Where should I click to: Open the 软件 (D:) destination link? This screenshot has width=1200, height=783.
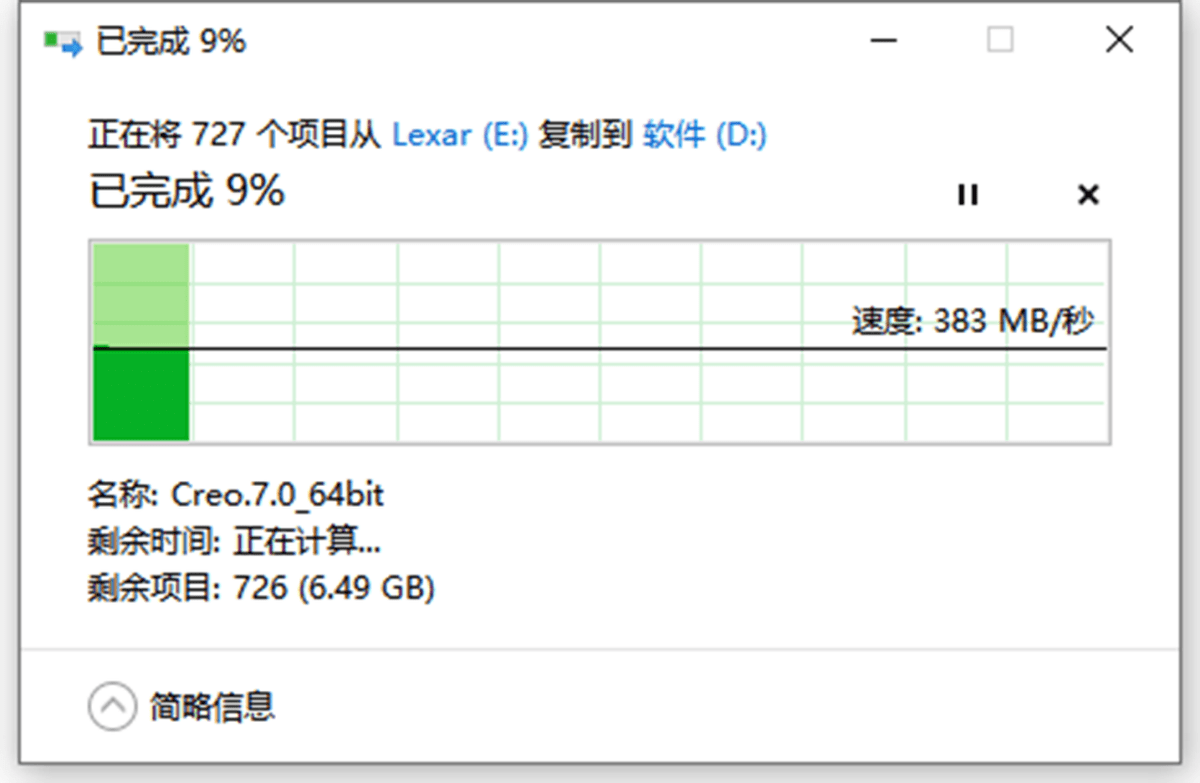pyautogui.click(x=704, y=135)
